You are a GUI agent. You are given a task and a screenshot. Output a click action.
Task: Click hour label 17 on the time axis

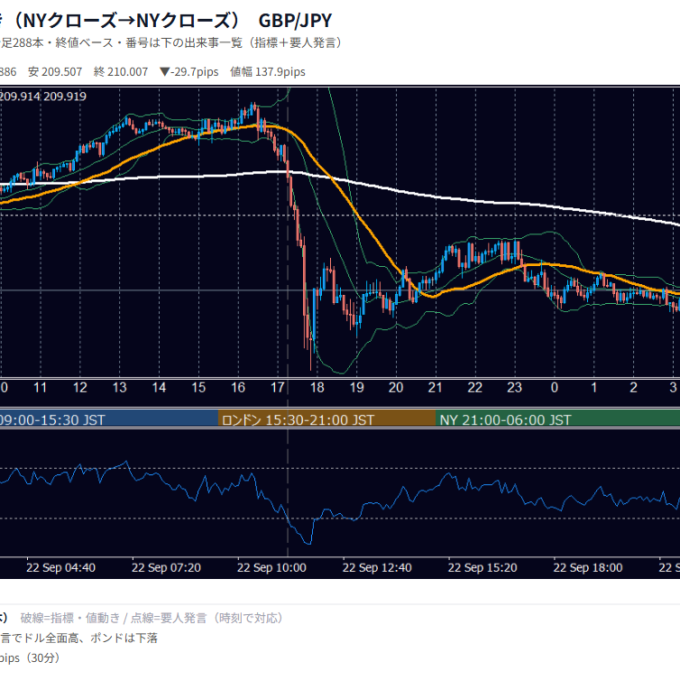[x=278, y=387]
